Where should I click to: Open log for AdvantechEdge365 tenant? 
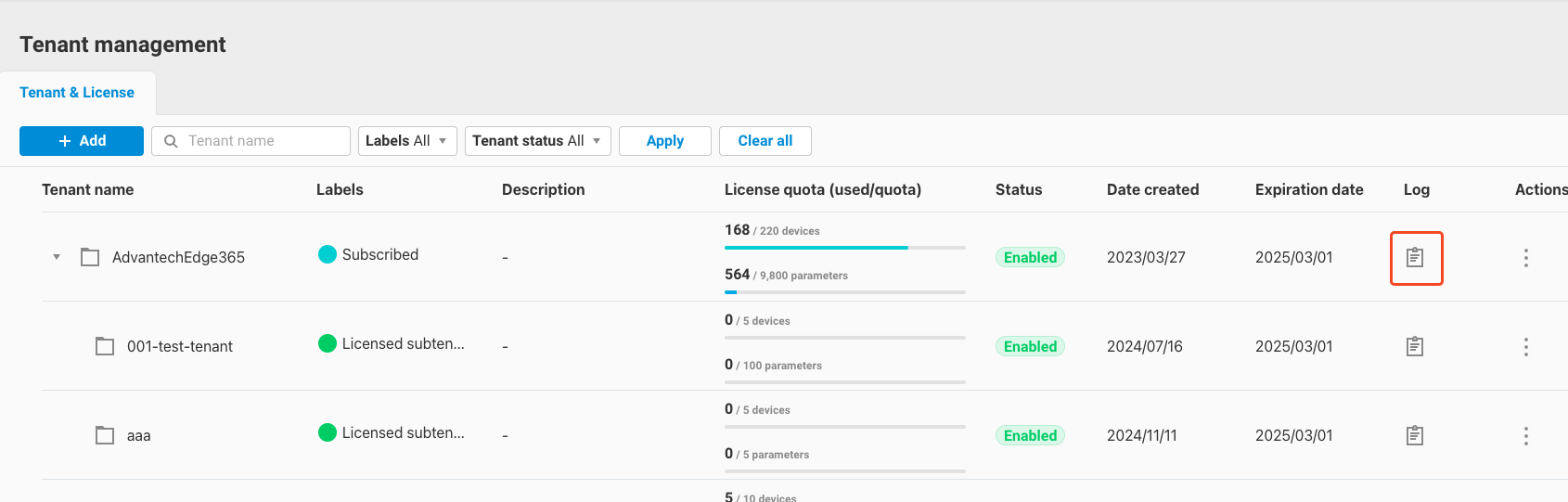point(1415,257)
